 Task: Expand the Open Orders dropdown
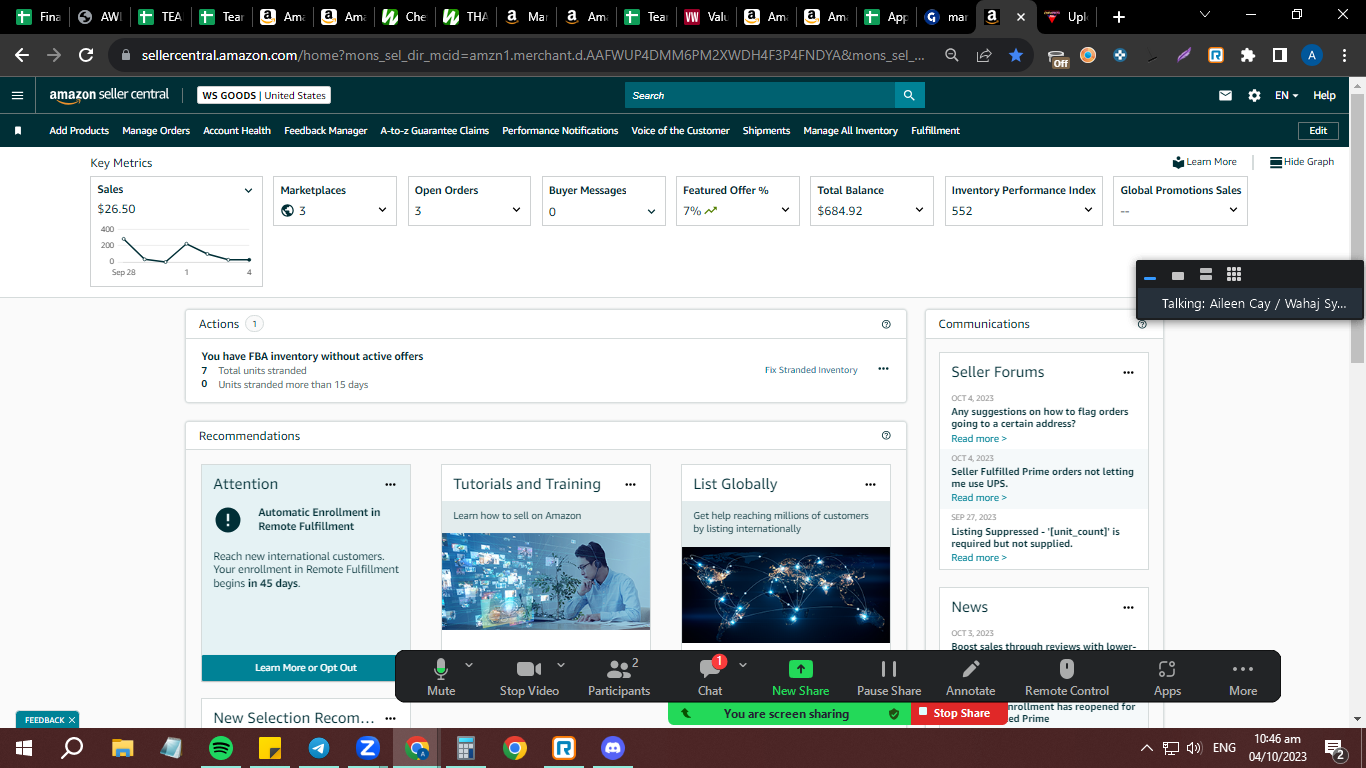(x=516, y=210)
